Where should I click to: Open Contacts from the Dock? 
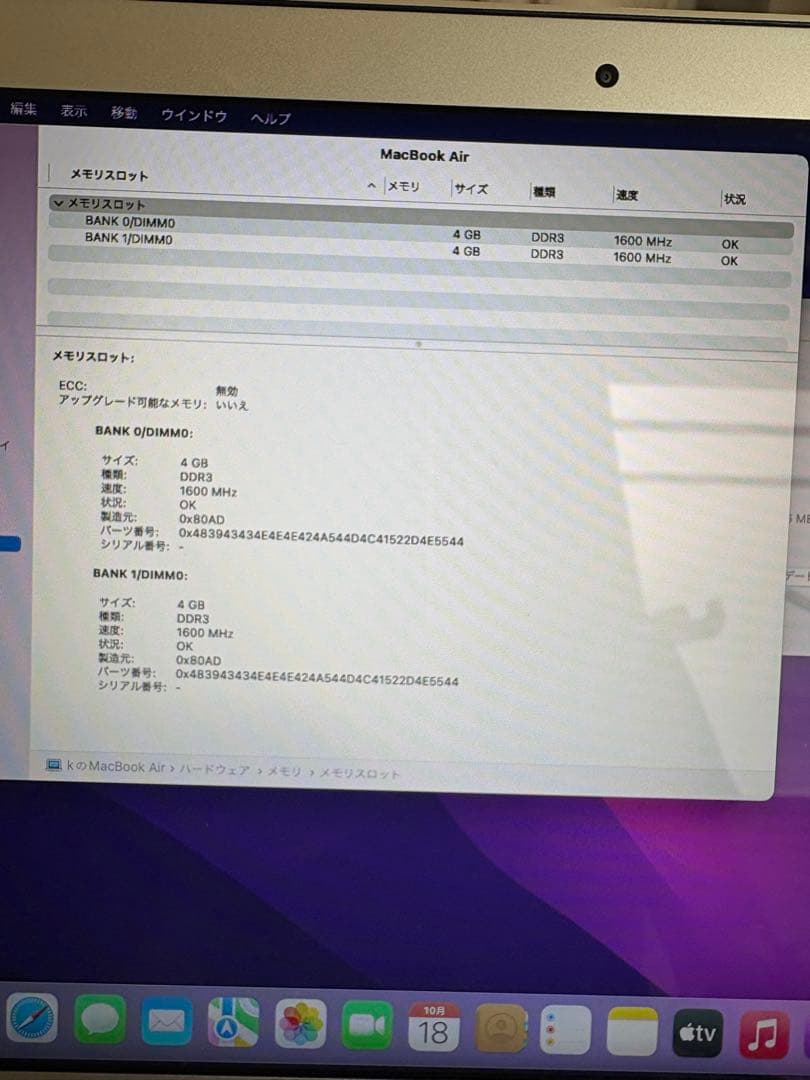tap(500, 1028)
